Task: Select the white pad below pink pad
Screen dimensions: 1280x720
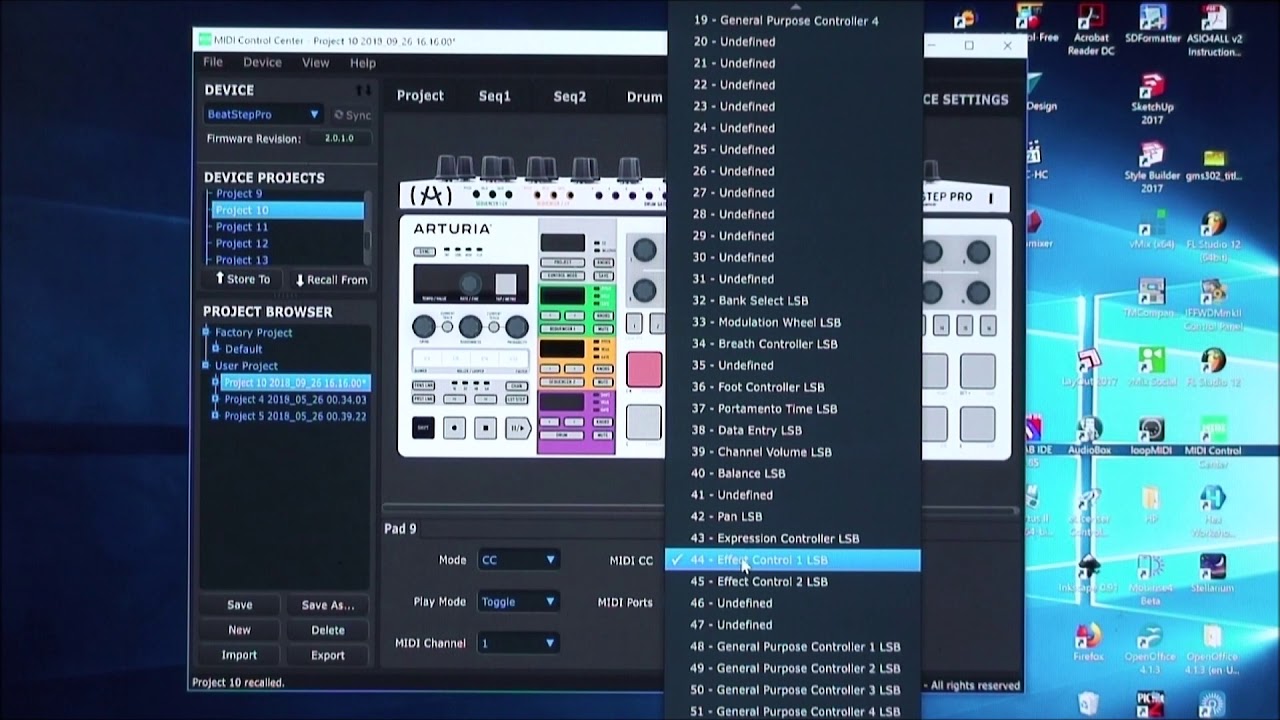Action: [644, 422]
